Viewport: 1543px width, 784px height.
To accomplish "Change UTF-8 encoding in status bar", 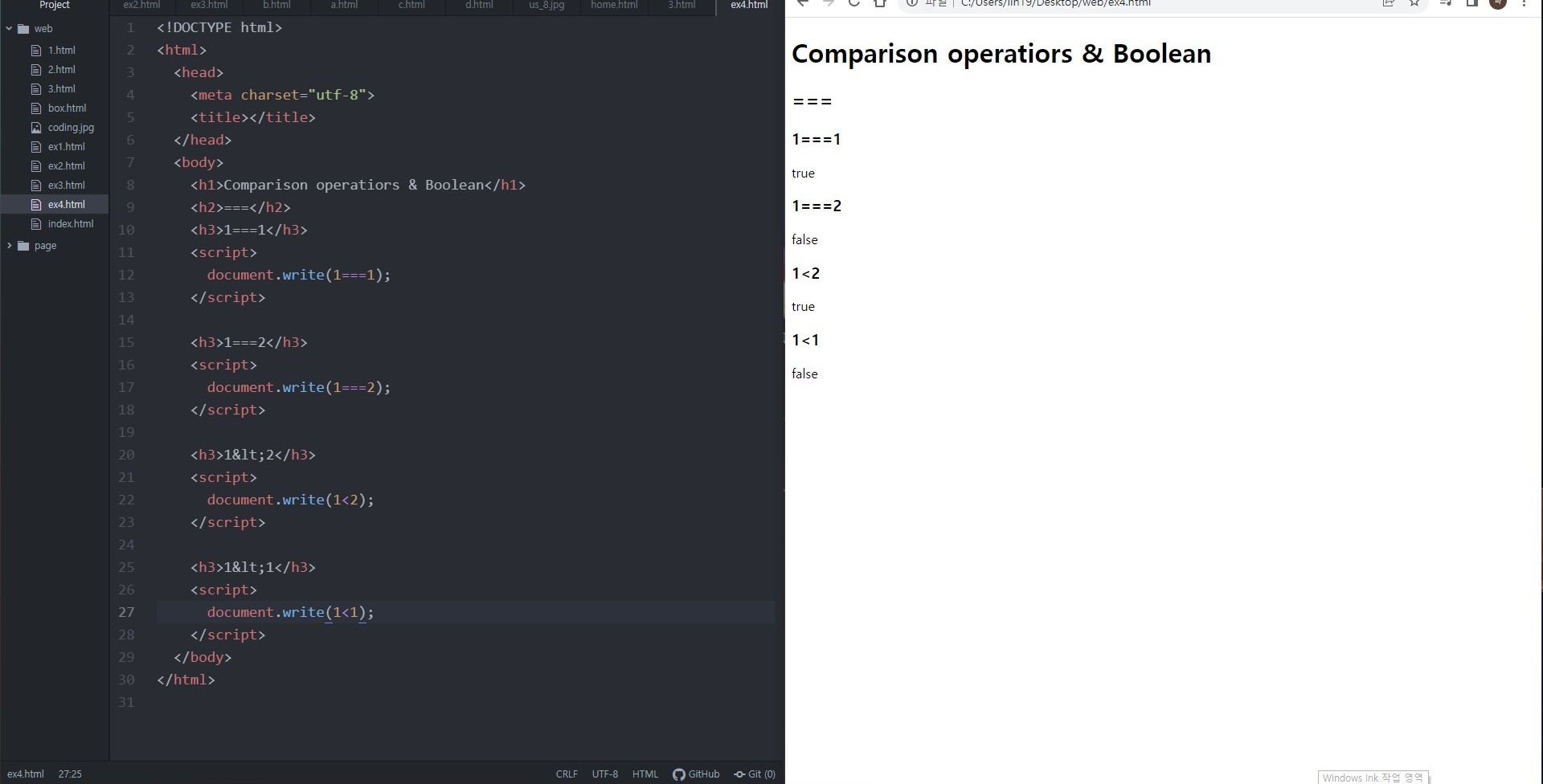I will [605, 774].
